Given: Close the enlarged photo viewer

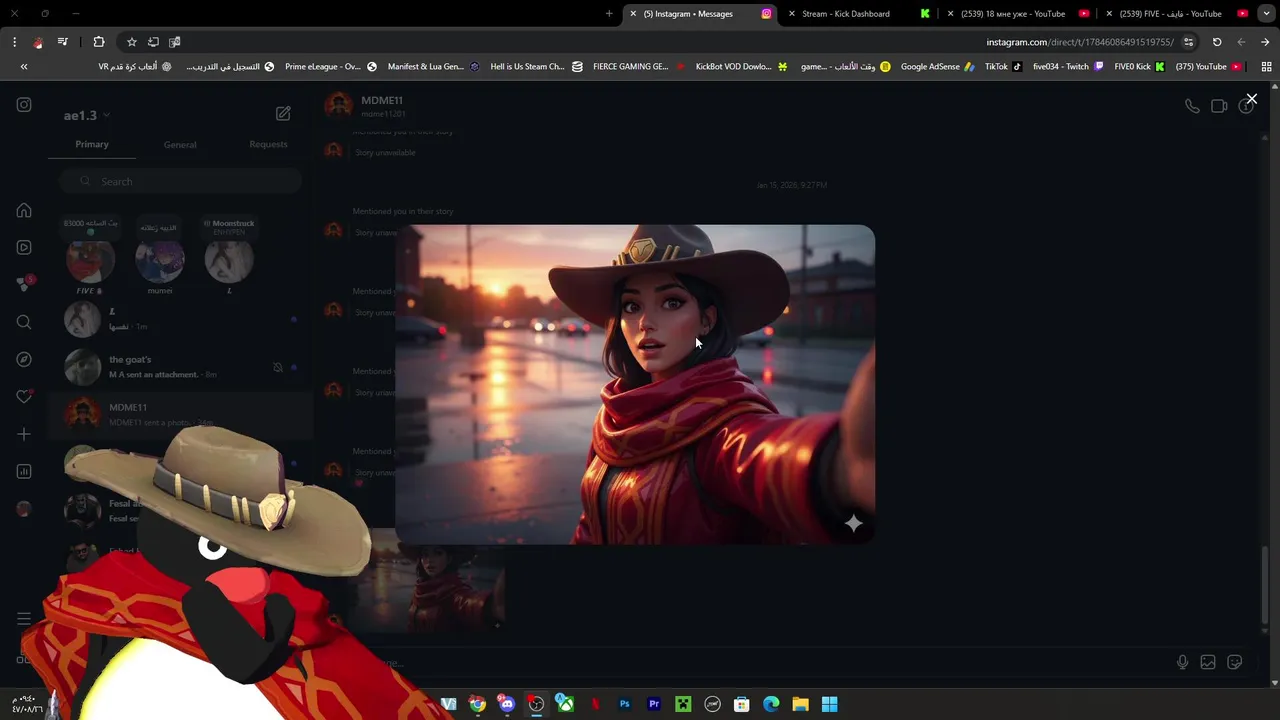Looking at the screenshot, I should (1251, 99).
